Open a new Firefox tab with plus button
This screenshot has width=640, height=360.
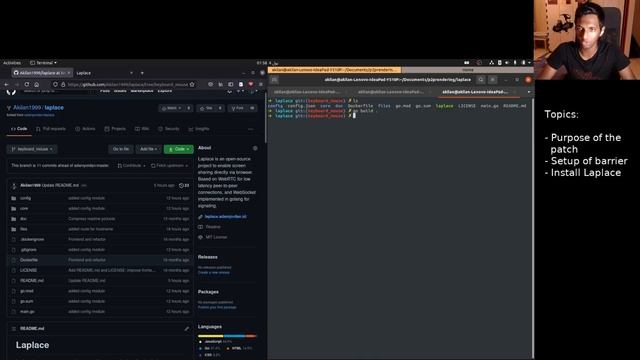142,73
